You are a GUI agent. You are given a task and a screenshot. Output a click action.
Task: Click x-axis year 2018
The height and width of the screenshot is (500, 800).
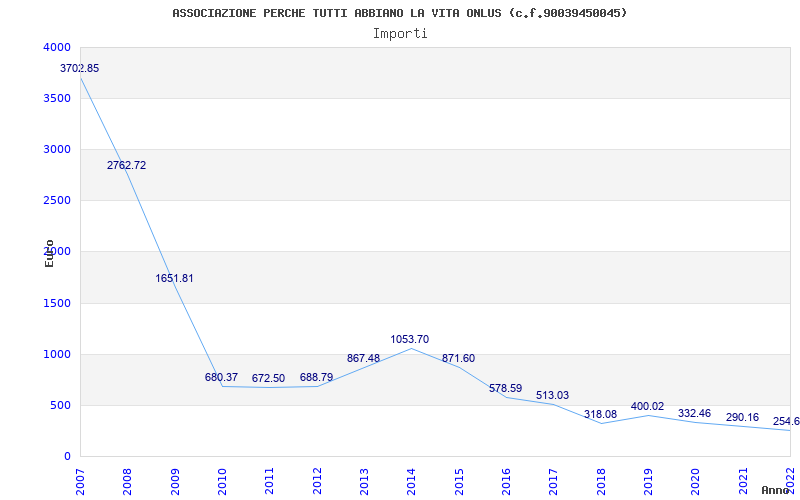tap(601, 482)
